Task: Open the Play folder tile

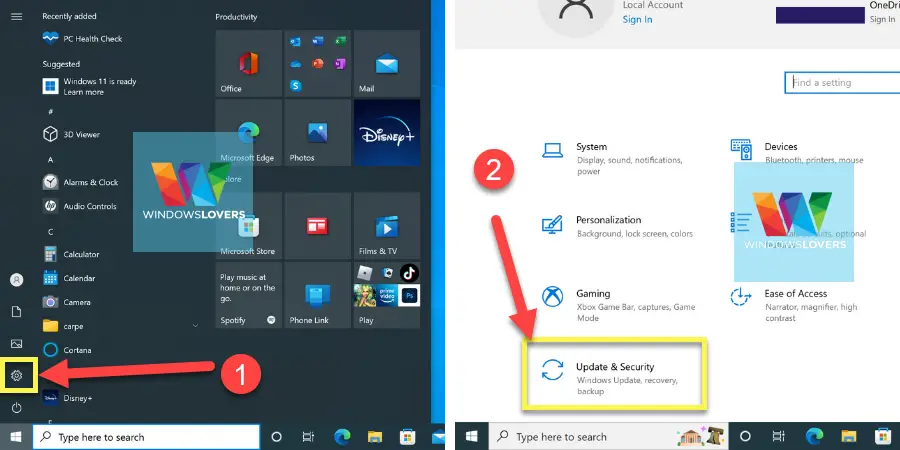Action: (x=387, y=295)
